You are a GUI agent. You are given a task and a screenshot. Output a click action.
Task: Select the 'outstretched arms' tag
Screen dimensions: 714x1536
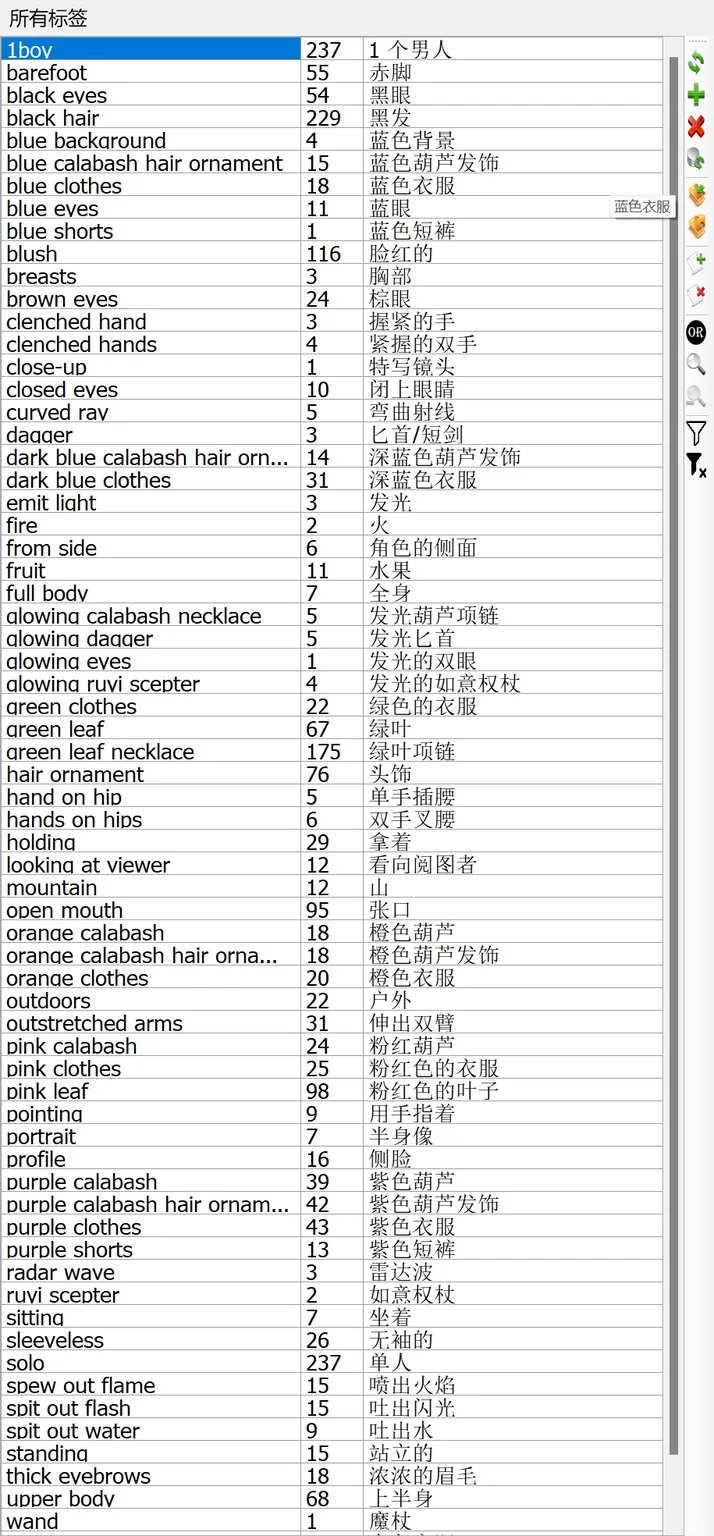[x=95, y=1023]
